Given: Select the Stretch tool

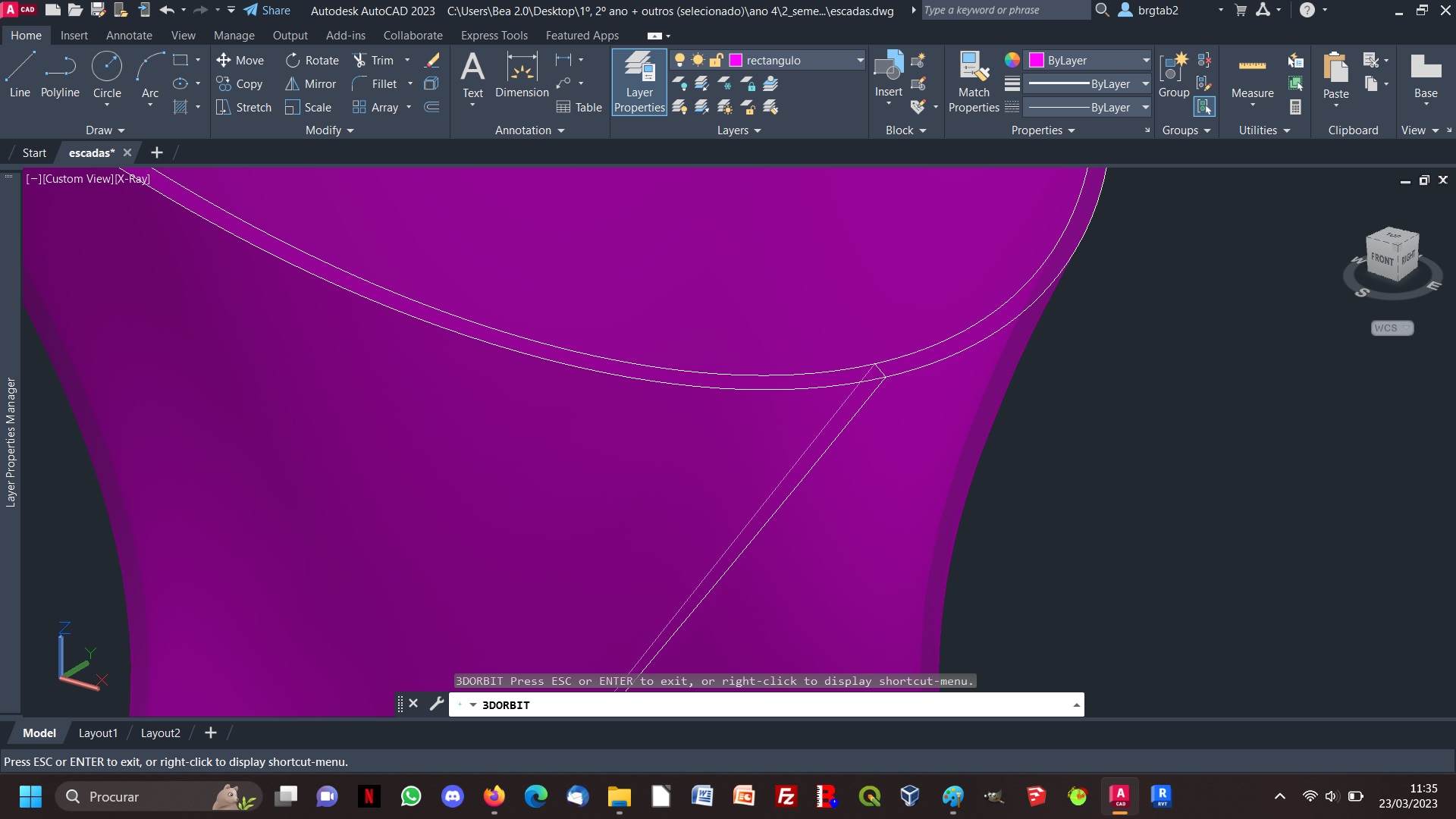Looking at the screenshot, I should (243, 107).
